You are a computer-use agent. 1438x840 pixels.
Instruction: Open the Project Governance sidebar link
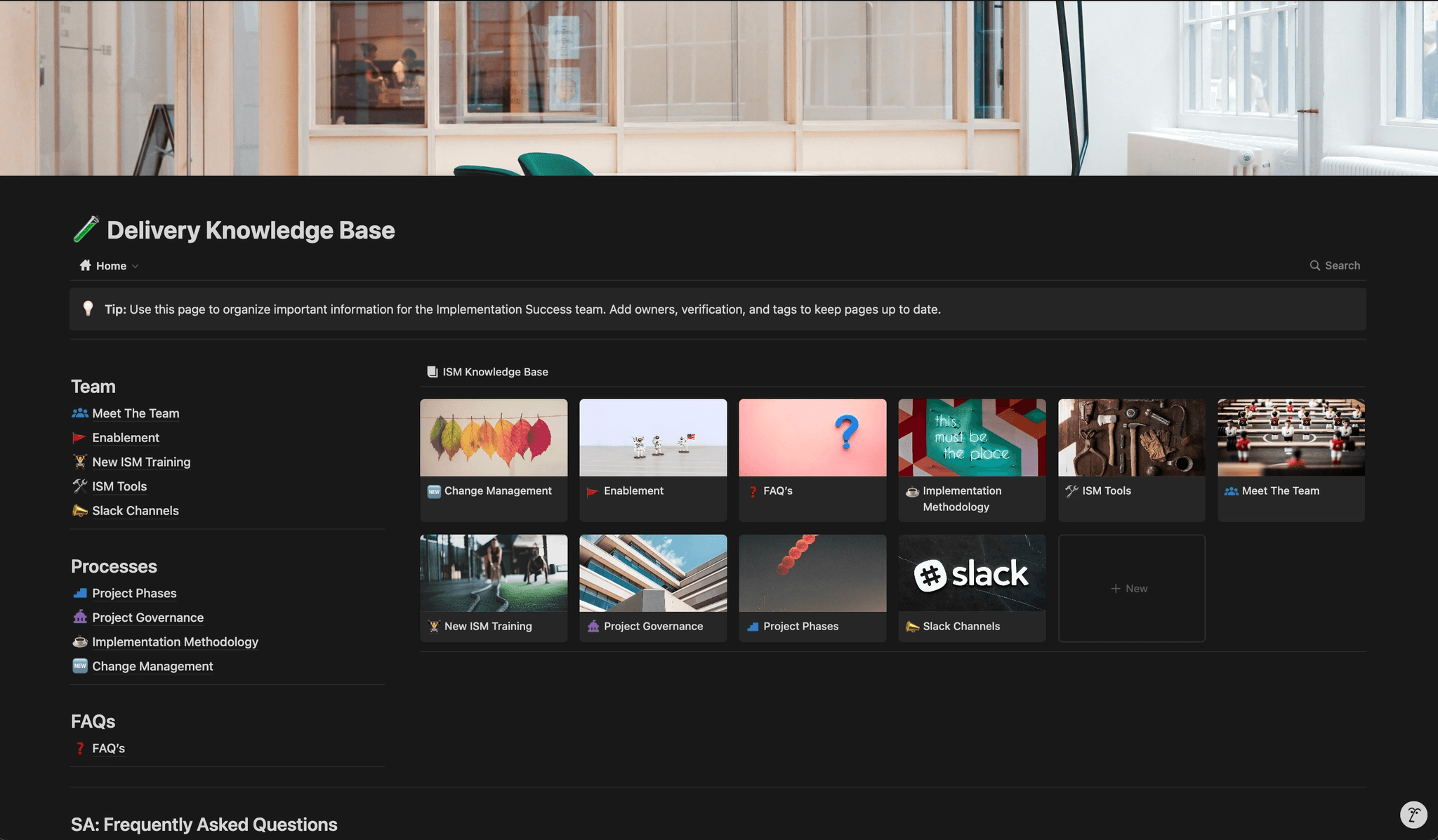click(x=147, y=618)
